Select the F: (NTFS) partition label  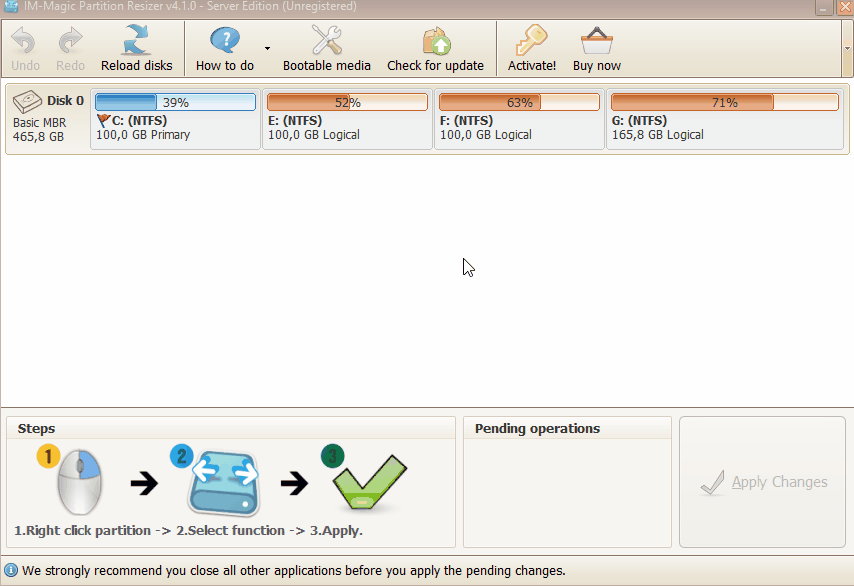(x=466, y=120)
